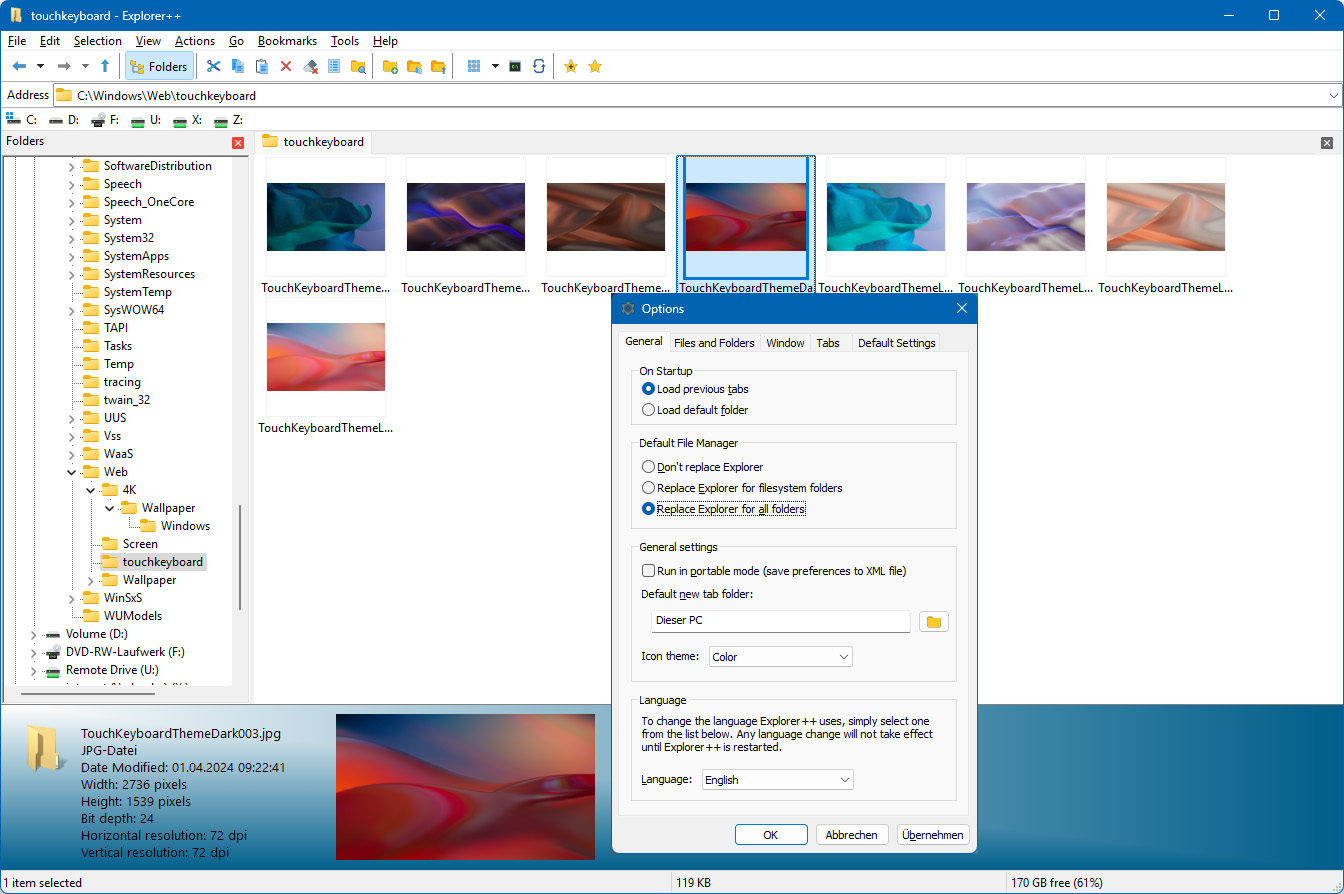Open the Icon theme dropdown
This screenshot has height=894, width=1344.
click(x=781, y=657)
